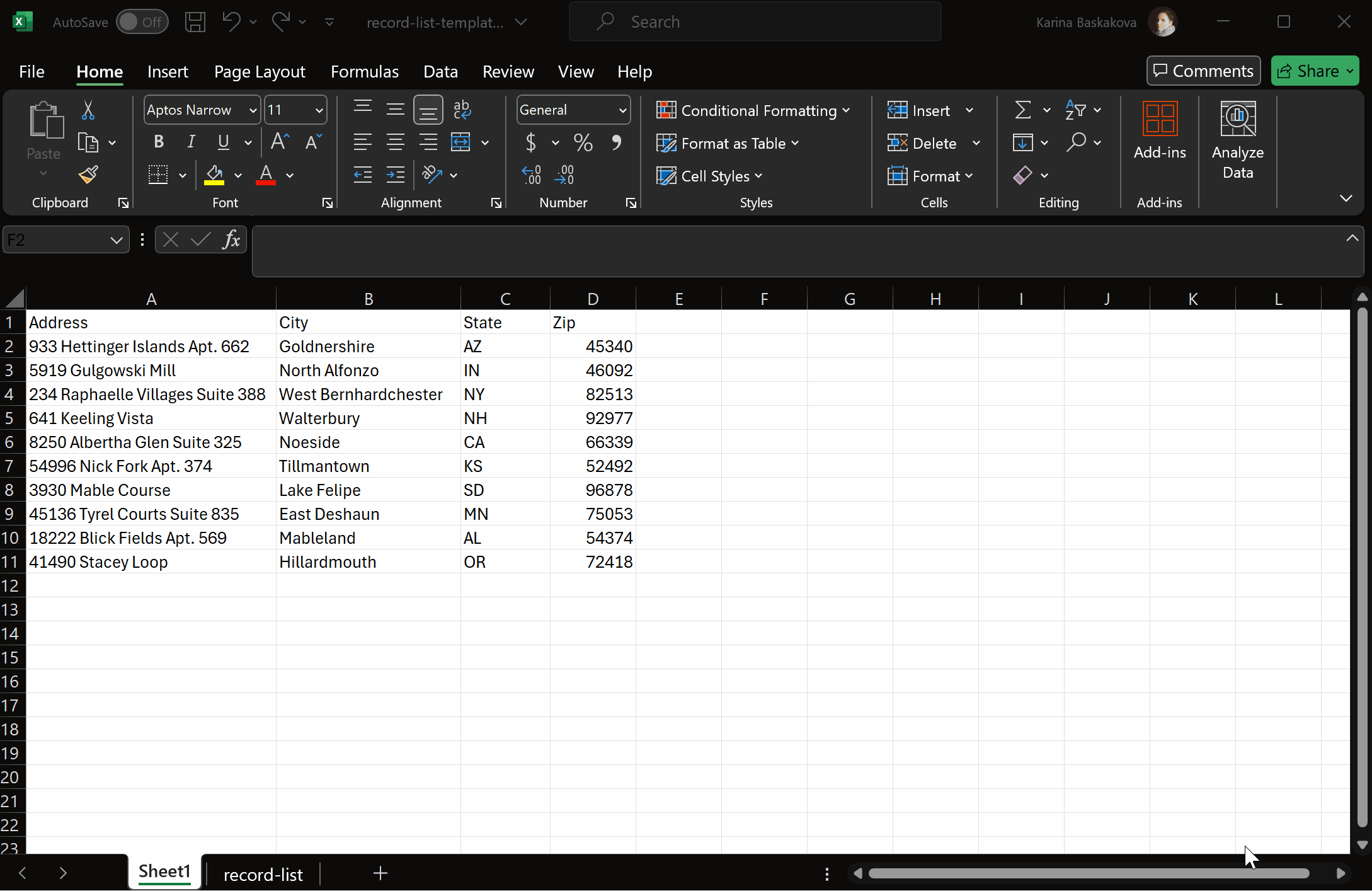Click the Format Painter brush icon
Screen dimensions: 1372x891
[88, 175]
